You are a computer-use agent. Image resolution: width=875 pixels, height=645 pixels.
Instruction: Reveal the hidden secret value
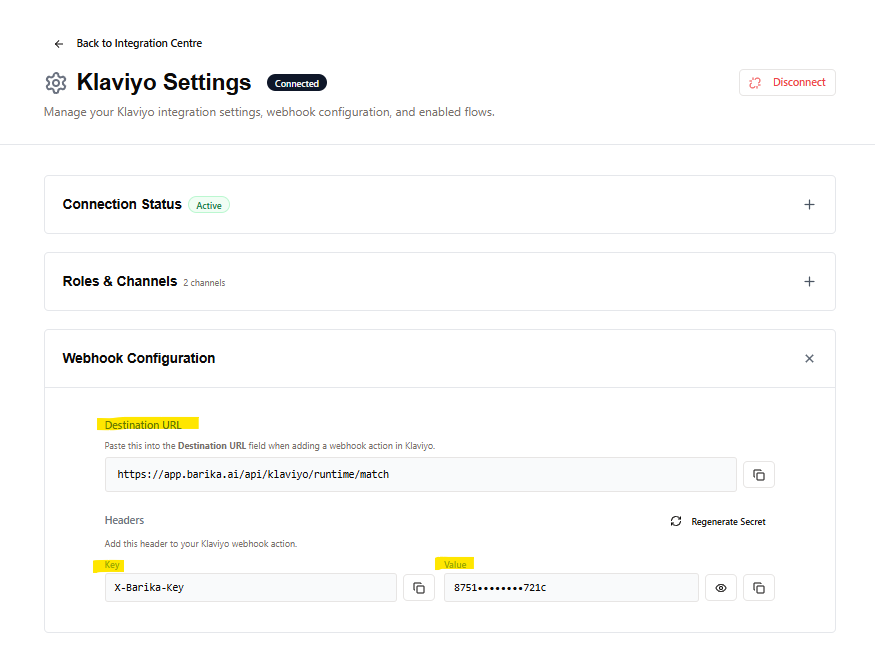720,588
